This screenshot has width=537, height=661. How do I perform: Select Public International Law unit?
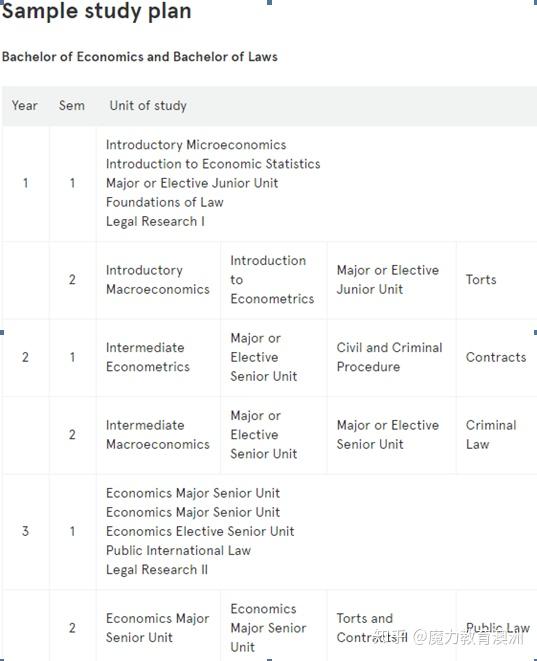(178, 551)
